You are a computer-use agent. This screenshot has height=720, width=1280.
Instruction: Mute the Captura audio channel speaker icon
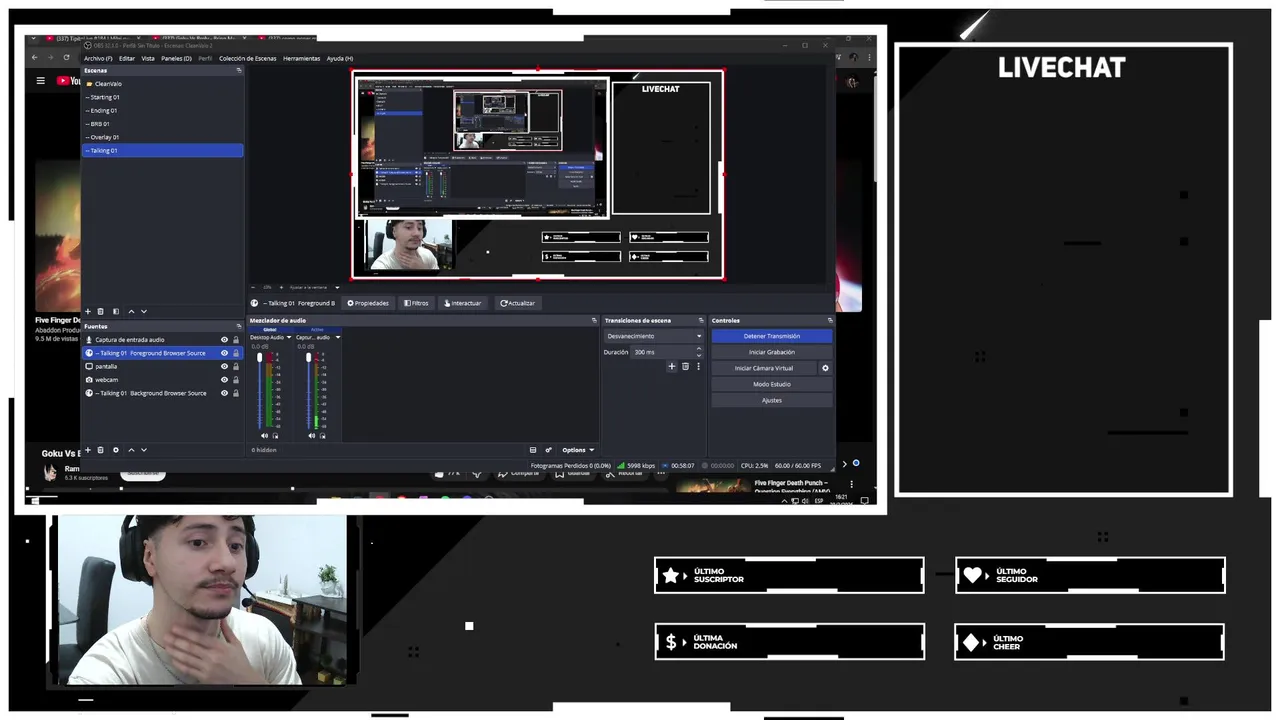pos(311,435)
